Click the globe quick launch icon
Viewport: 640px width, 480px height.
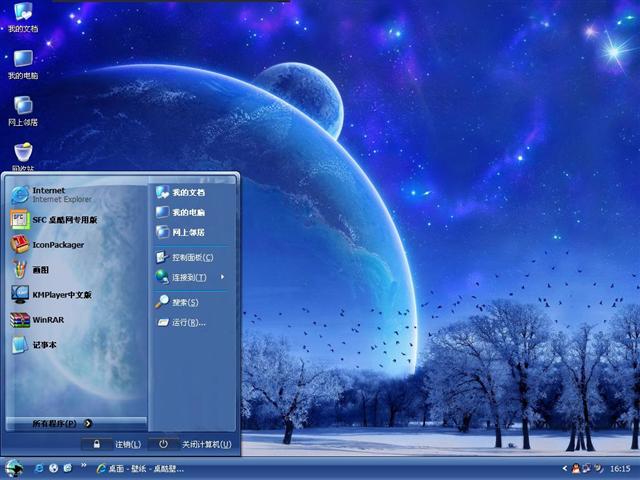click(x=53, y=468)
